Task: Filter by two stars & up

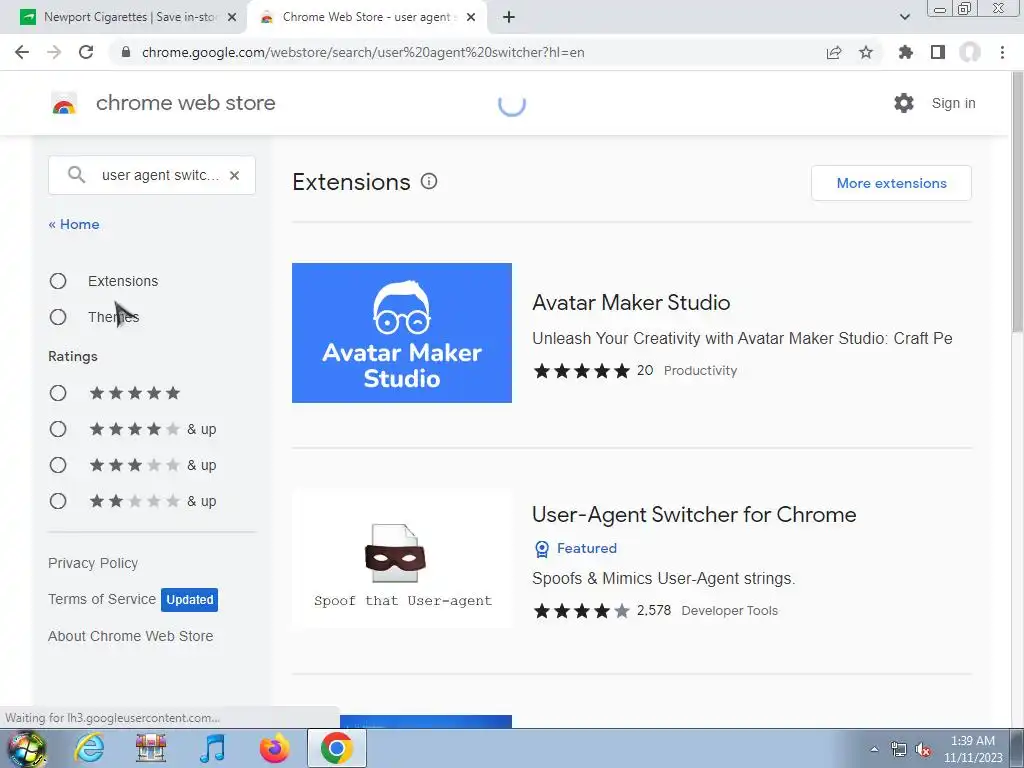Action: (x=58, y=501)
